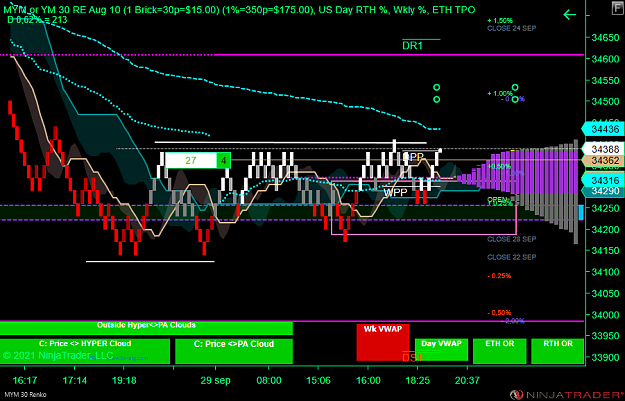625x401 pixels.
Task: Click the -0,25% level label
Action: click(499, 276)
